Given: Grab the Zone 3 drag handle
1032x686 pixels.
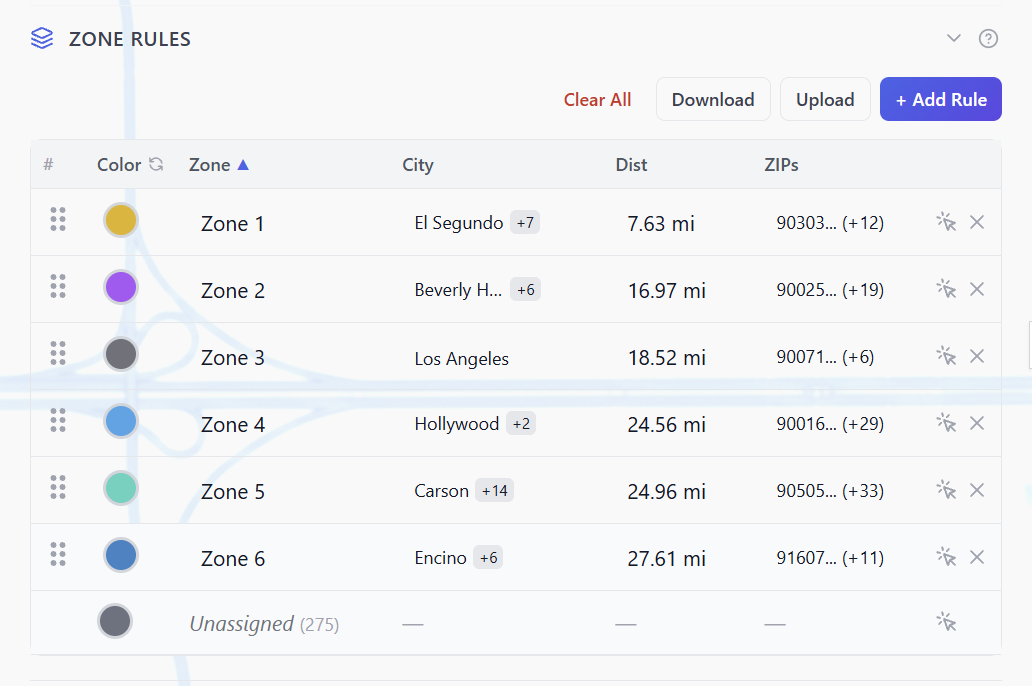Looking at the screenshot, I should [58, 354].
